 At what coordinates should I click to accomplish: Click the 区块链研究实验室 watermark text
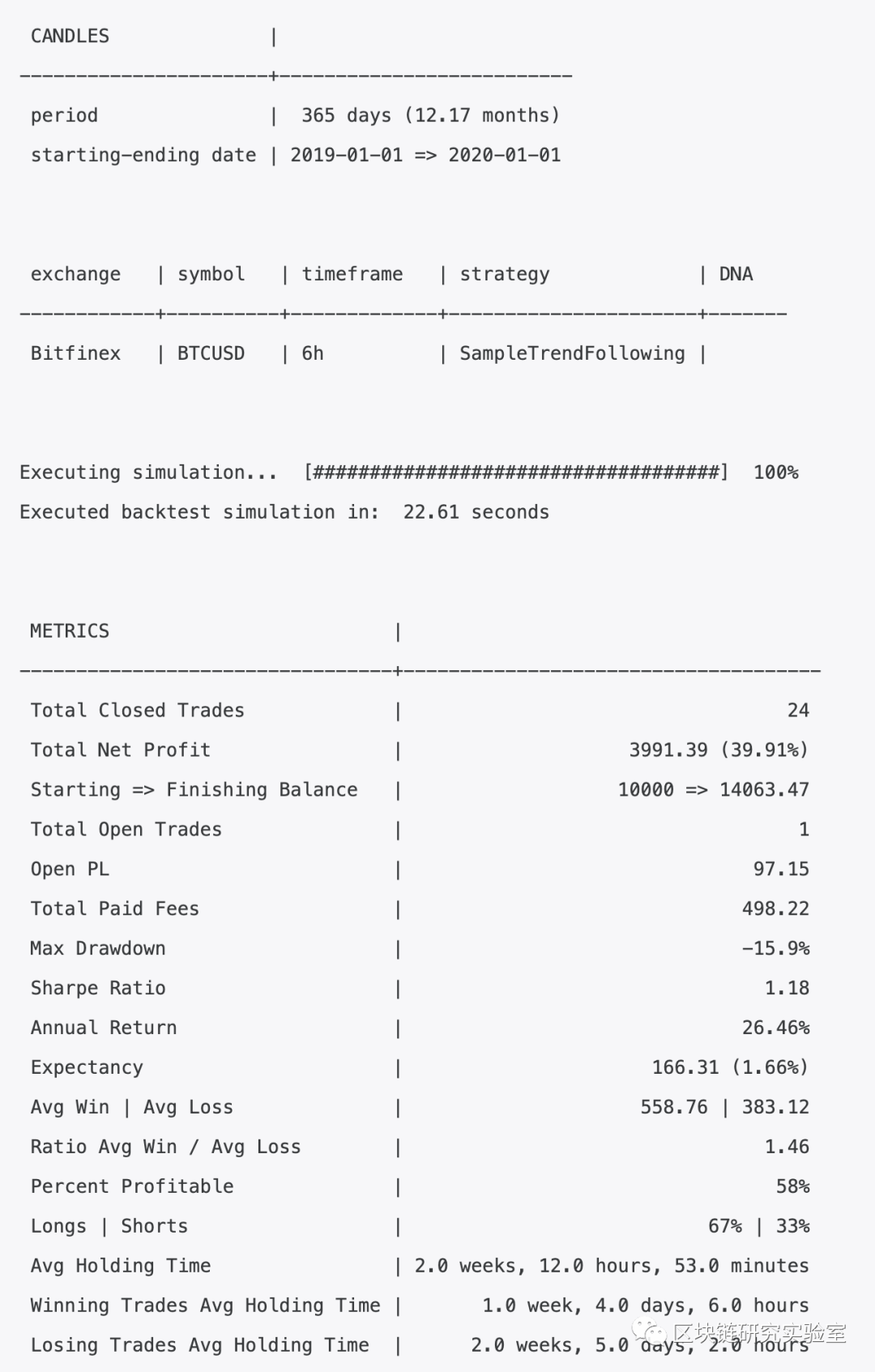[759, 1333]
